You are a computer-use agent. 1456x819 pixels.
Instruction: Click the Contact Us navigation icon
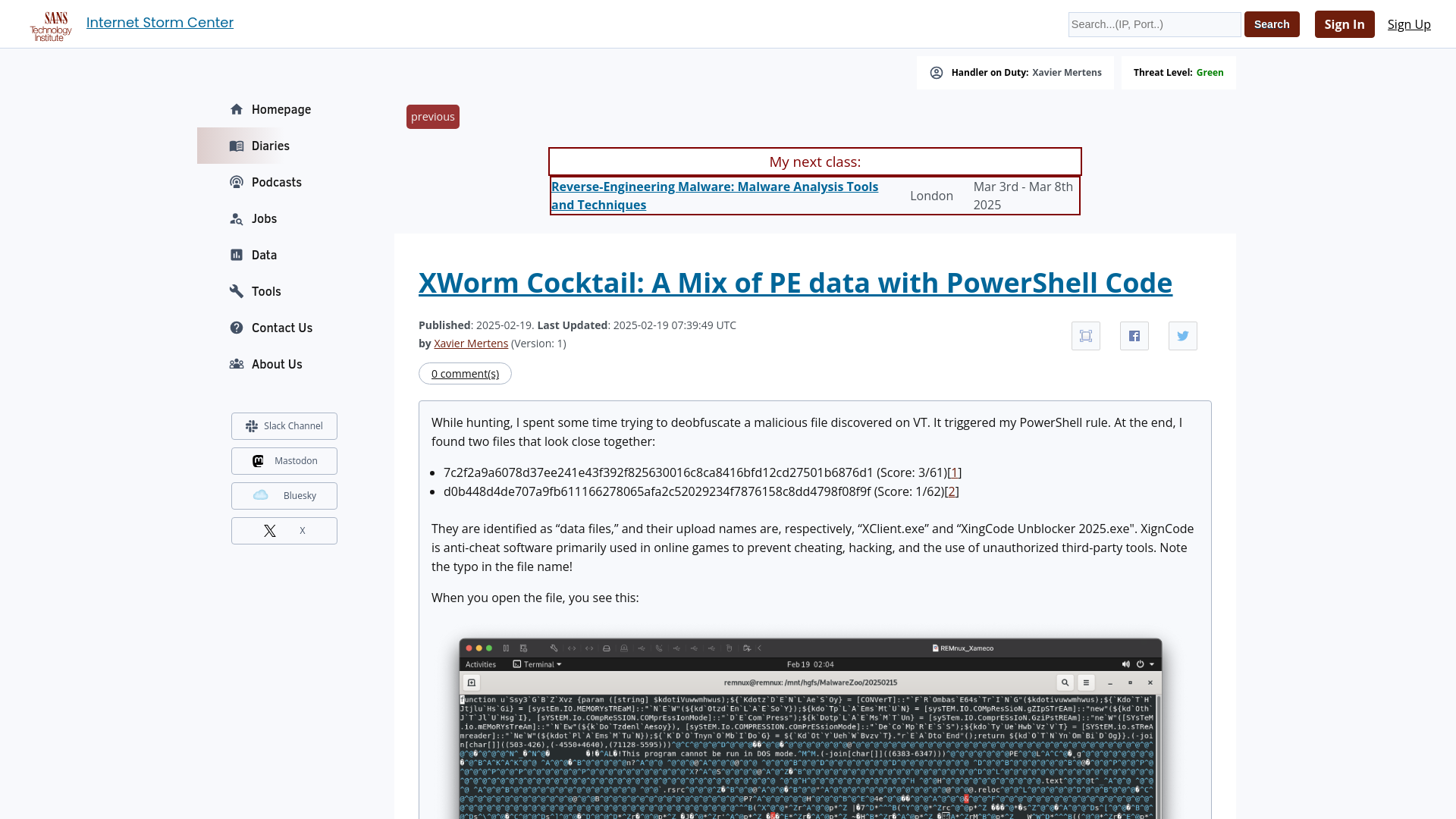(x=236, y=328)
